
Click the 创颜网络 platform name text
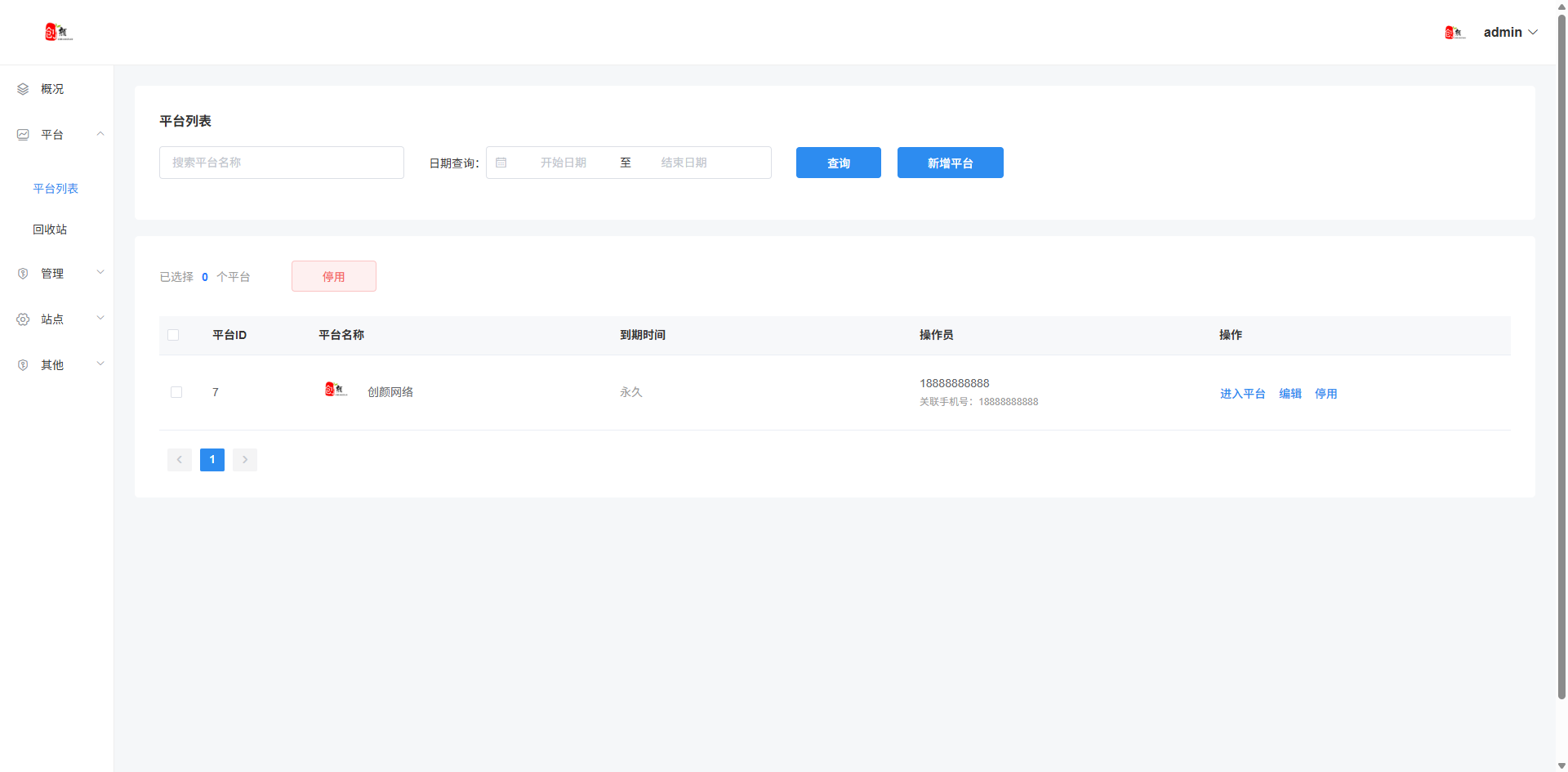click(x=390, y=392)
